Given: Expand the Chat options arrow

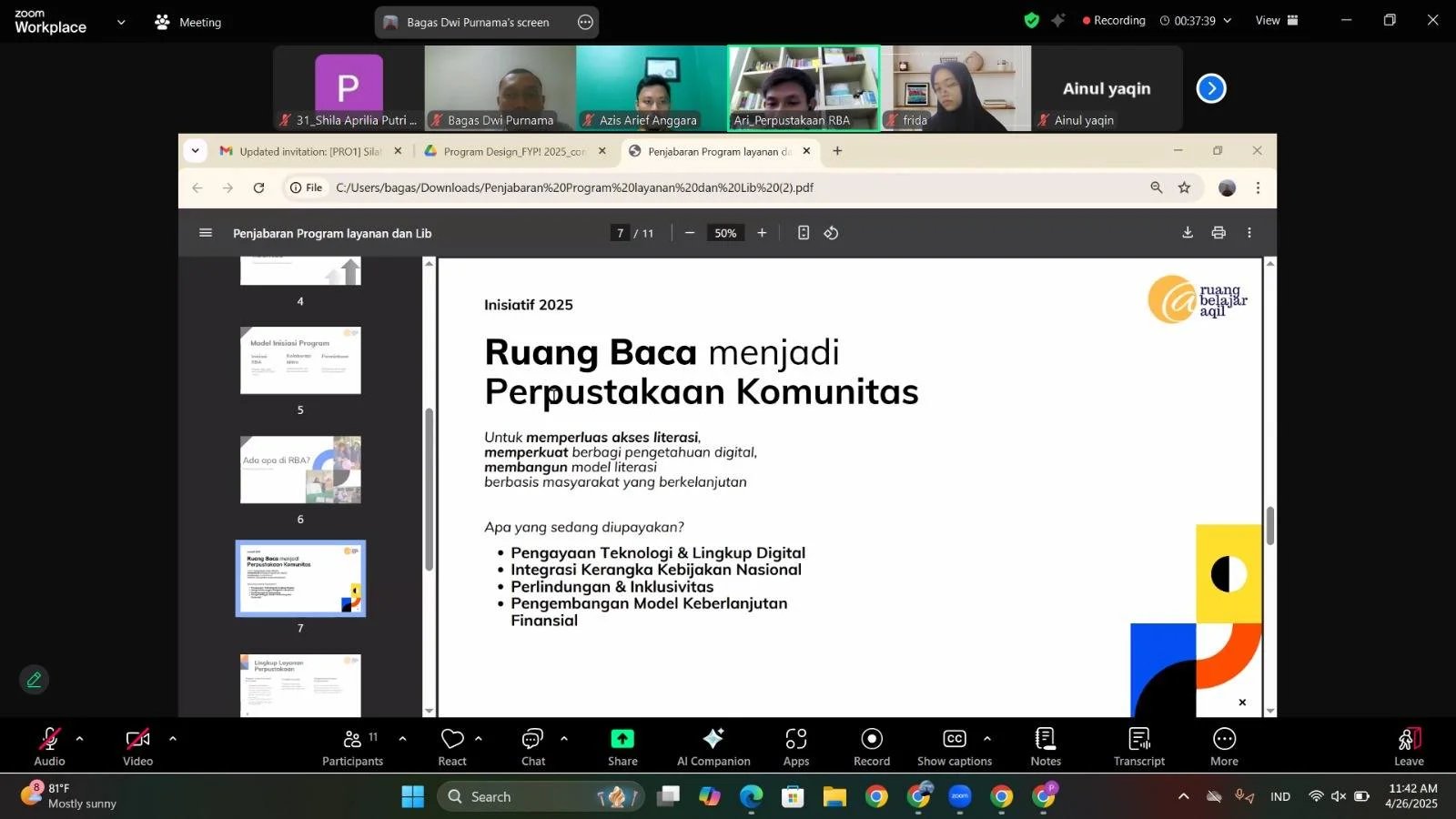Looking at the screenshot, I should point(564,739).
